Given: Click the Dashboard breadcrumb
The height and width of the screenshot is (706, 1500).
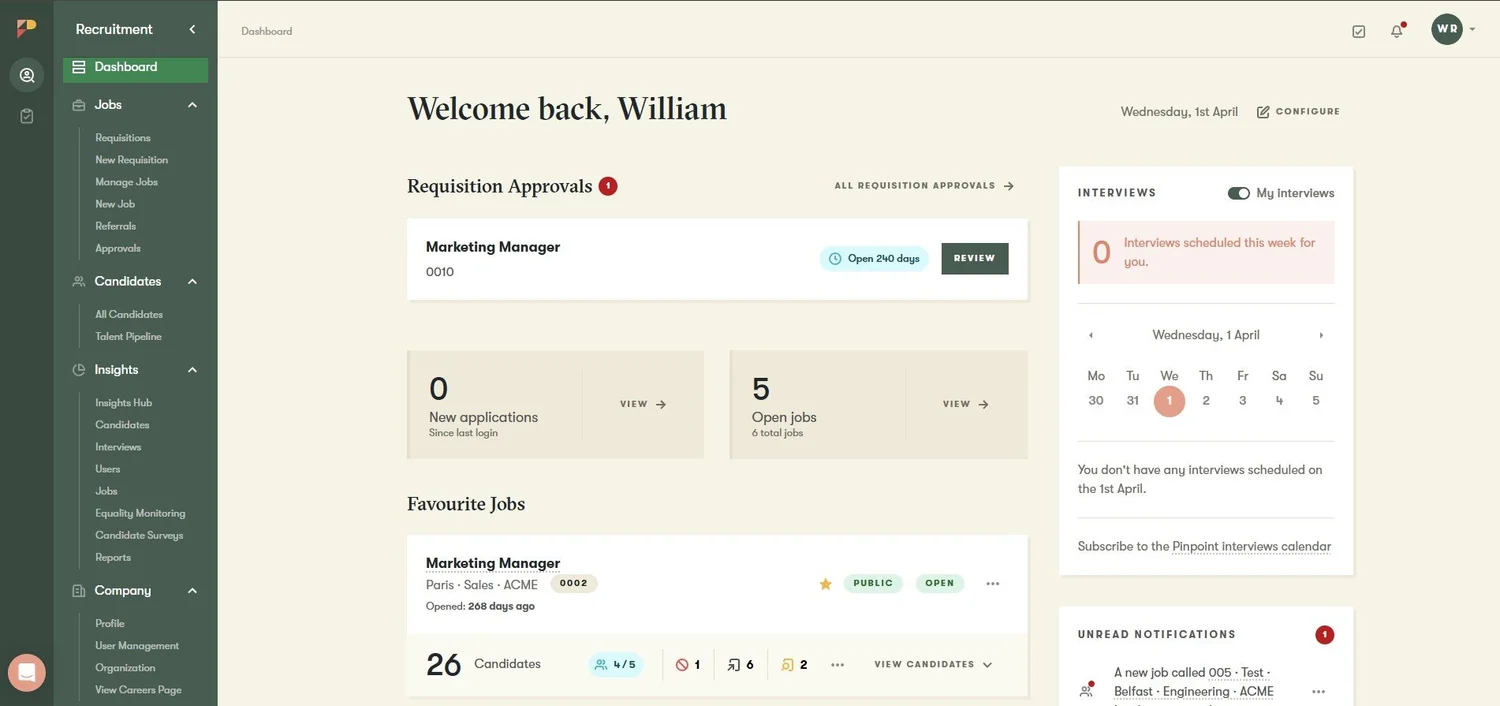Looking at the screenshot, I should 267,32.
